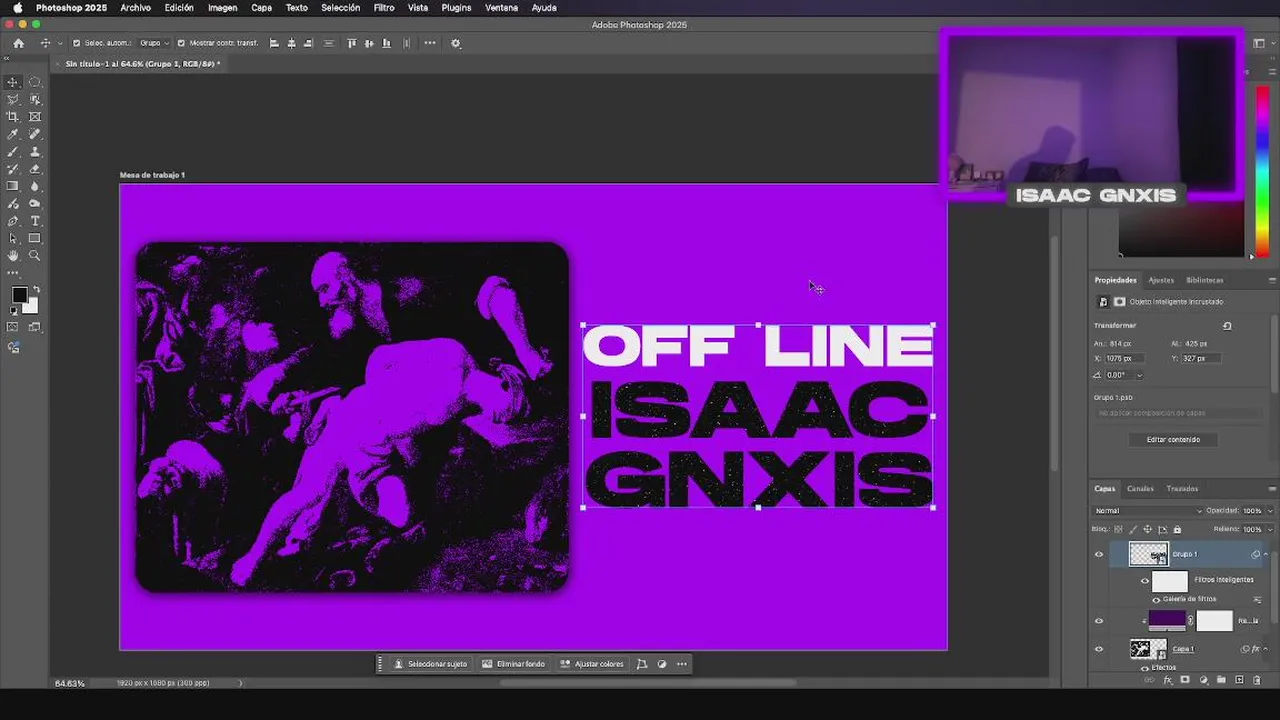Screen dimensions: 1280x720
Task: Hide the Capa 1 layer
Action: [1099, 649]
